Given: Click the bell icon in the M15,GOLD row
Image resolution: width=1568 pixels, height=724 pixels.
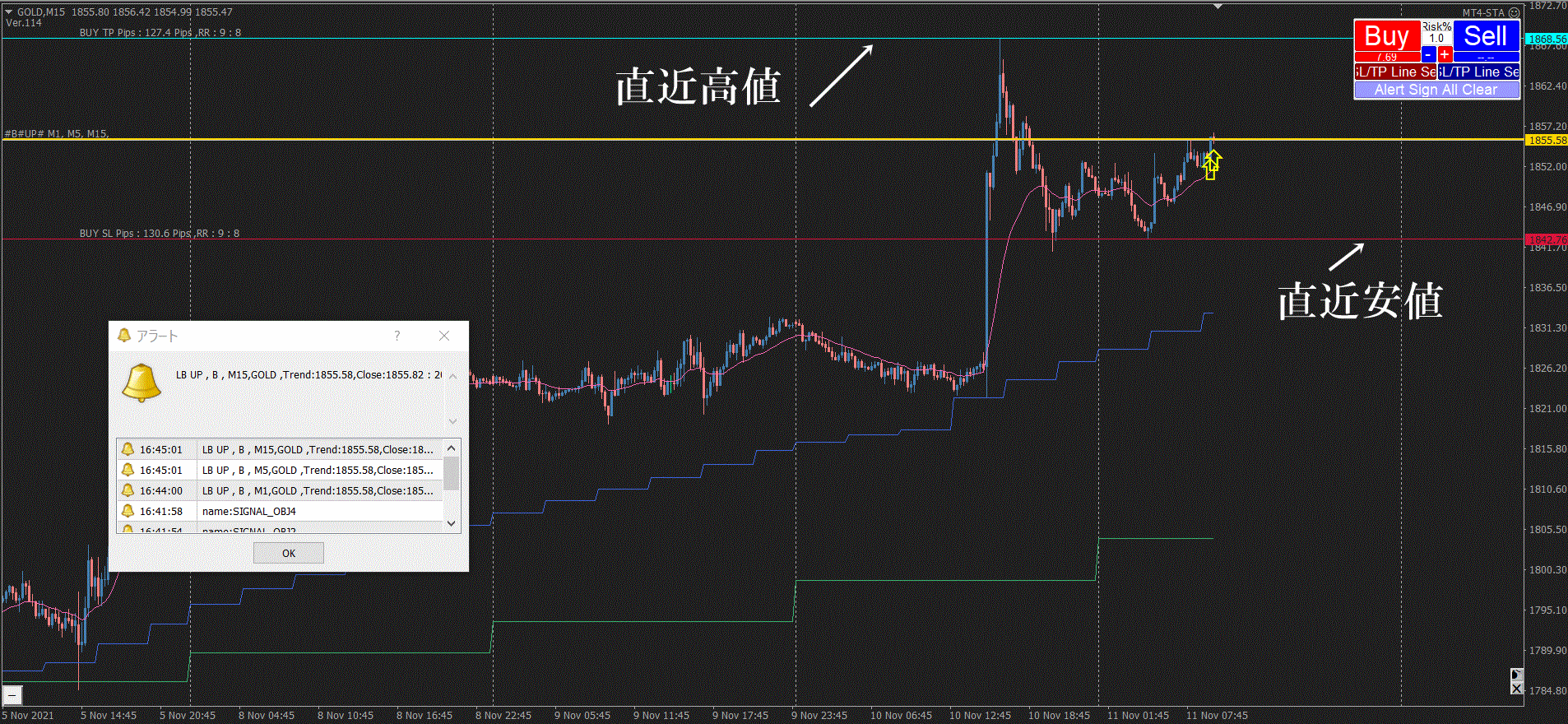Looking at the screenshot, I should click(128, 449).
